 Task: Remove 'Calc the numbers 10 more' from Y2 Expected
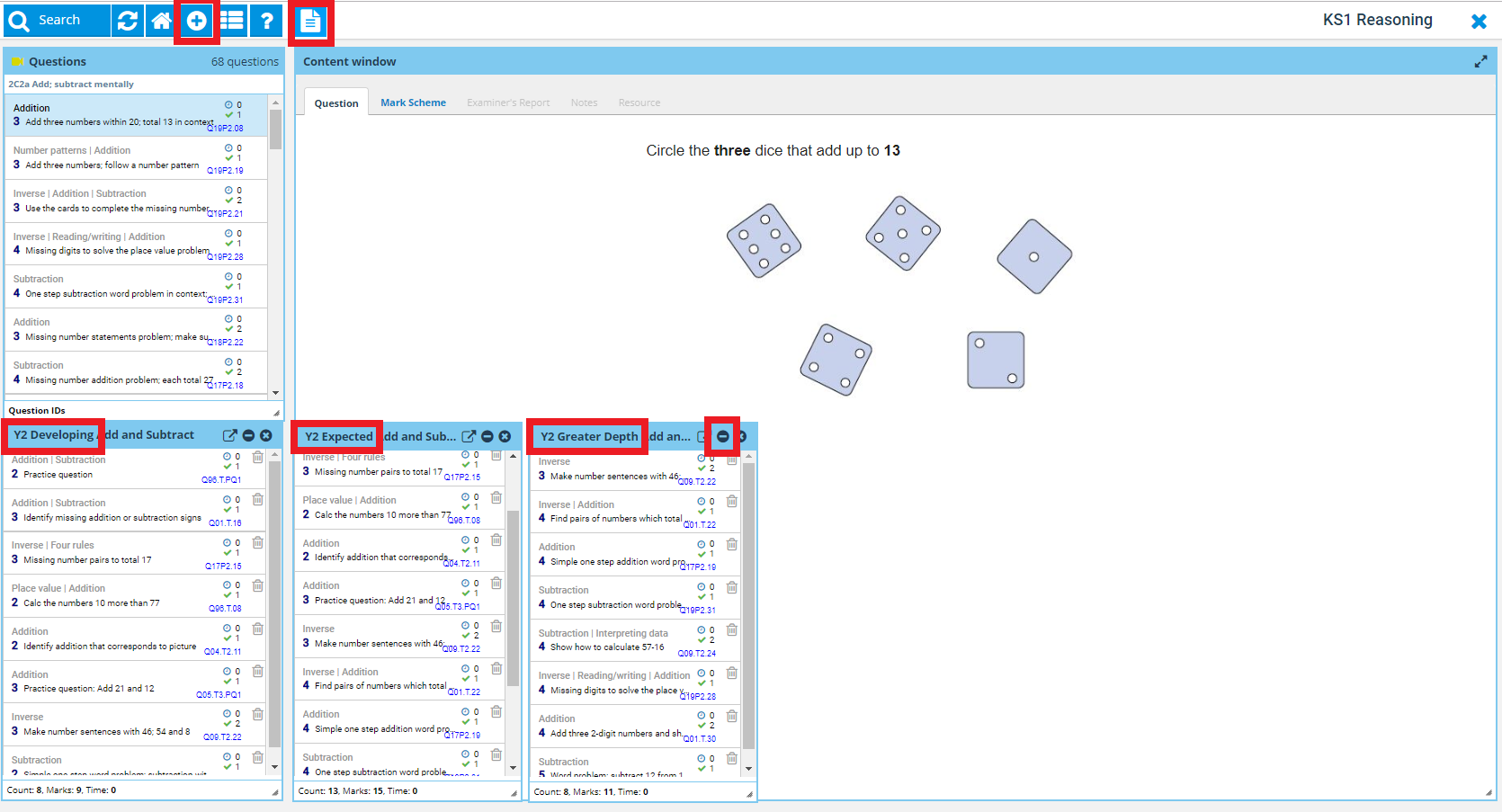coord(496,497)
